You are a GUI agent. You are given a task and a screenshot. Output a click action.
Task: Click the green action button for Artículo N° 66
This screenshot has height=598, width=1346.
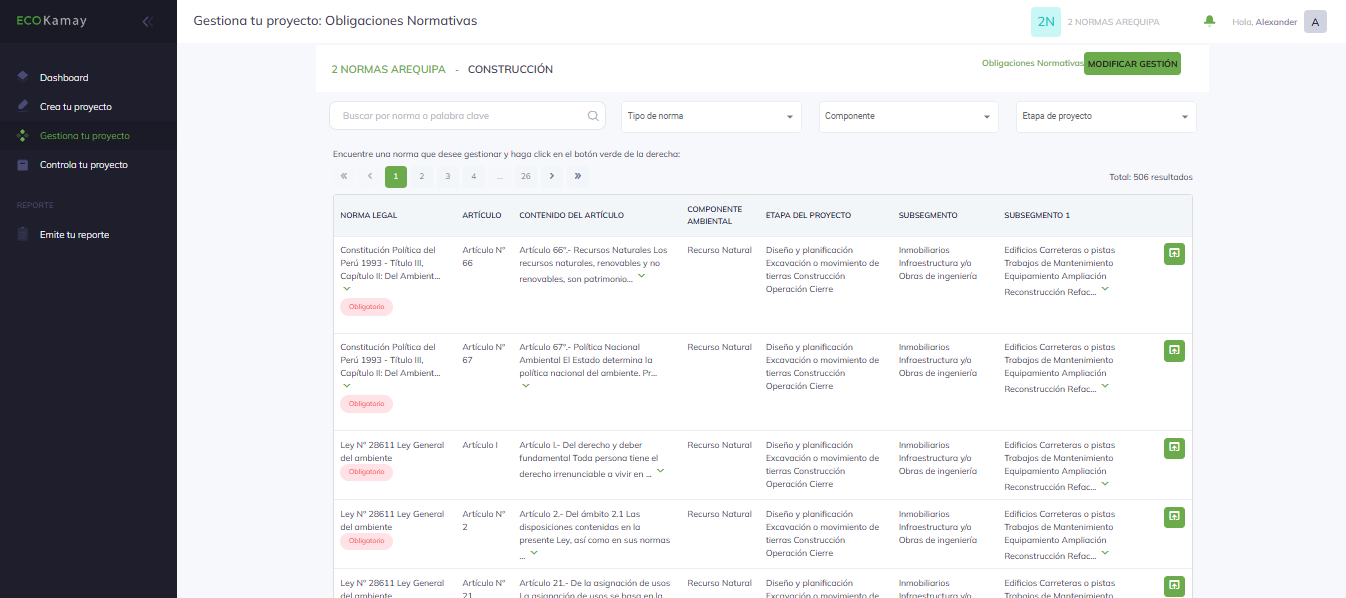tap(1174, 254)
